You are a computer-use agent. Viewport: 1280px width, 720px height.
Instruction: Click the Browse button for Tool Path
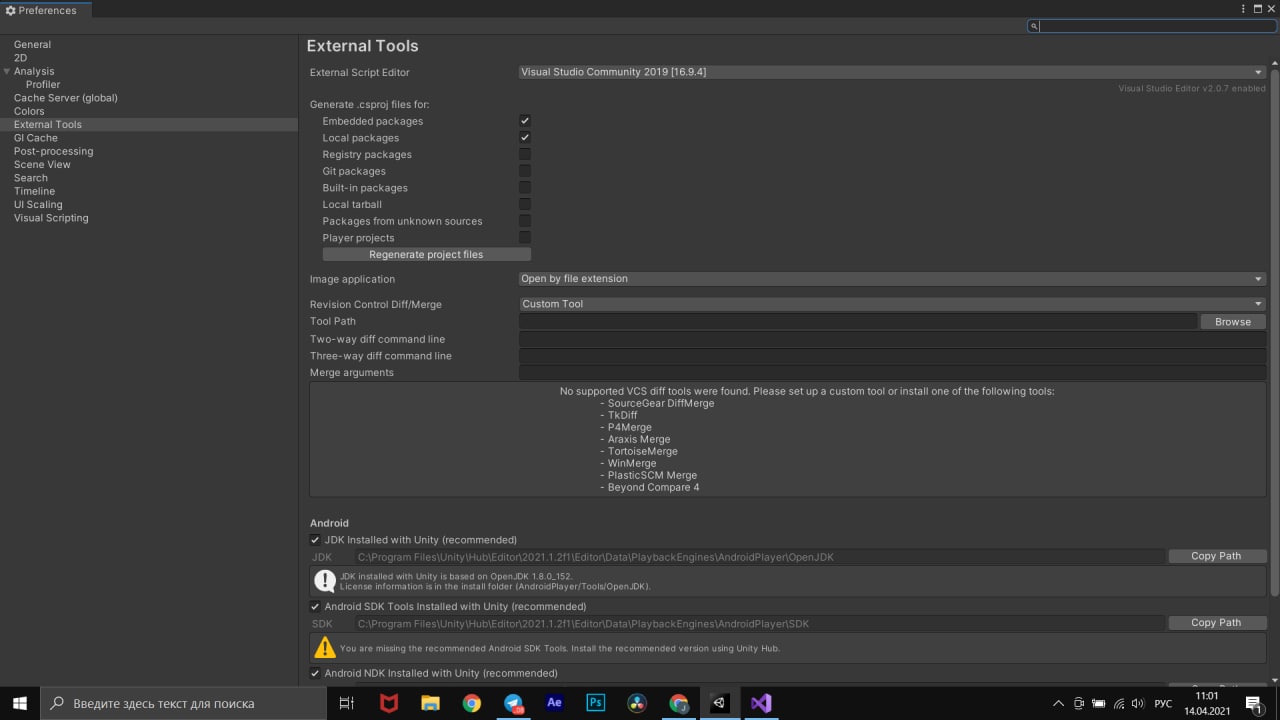(1233, 322)
